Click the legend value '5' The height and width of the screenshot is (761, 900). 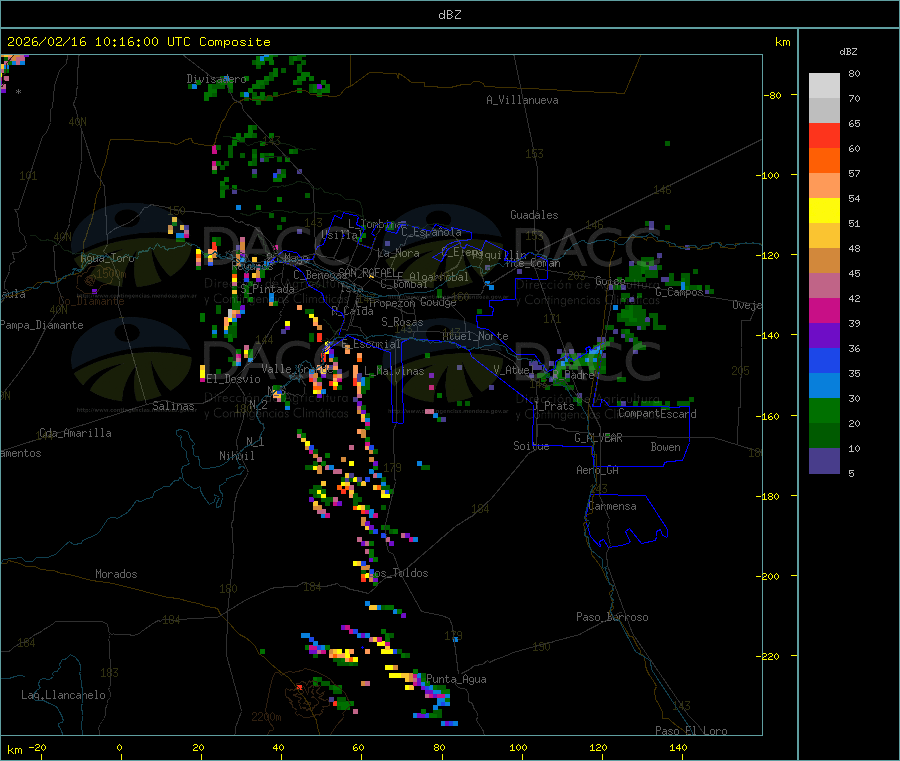[851, 473]
